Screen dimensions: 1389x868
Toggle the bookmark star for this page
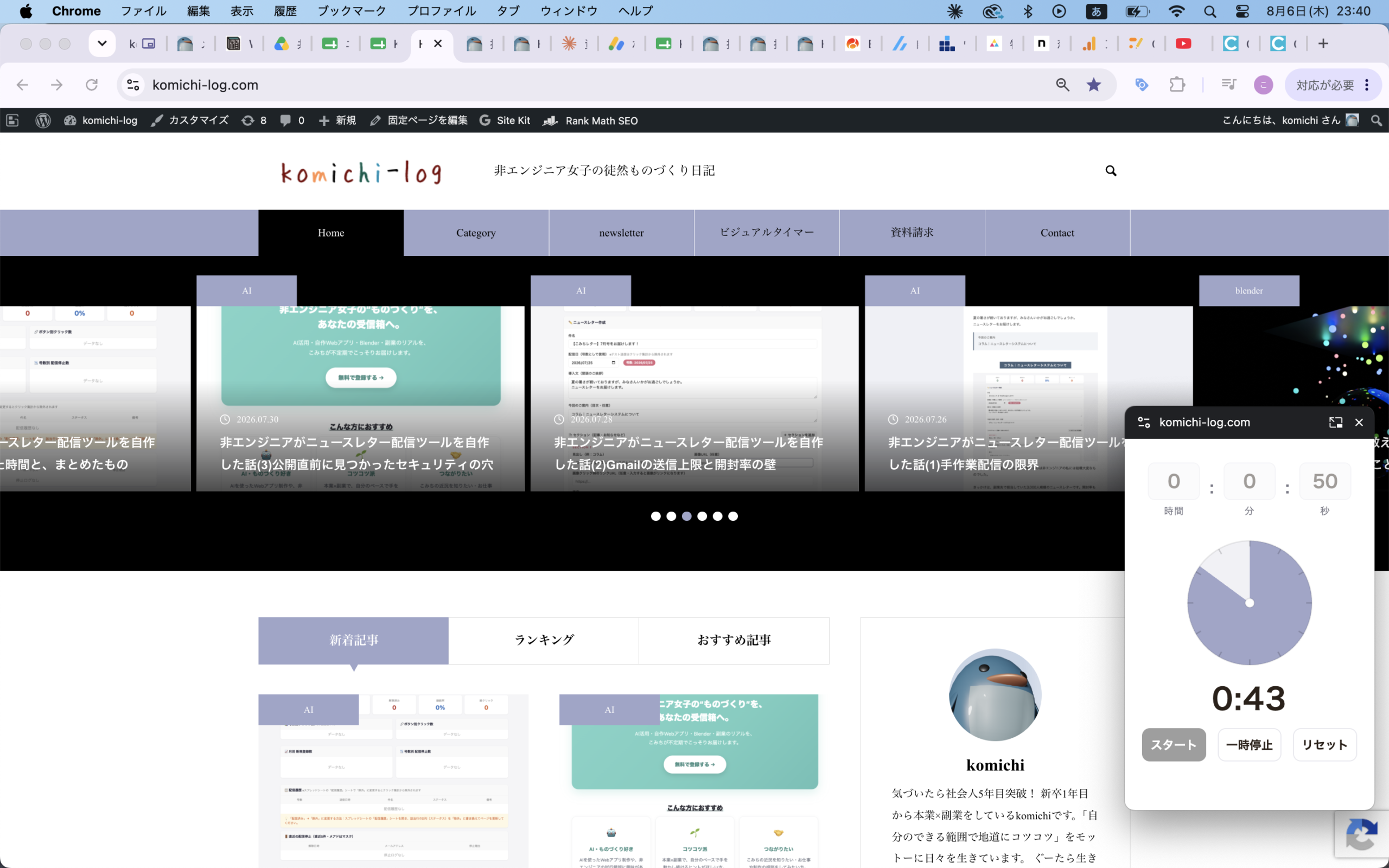1094,85
